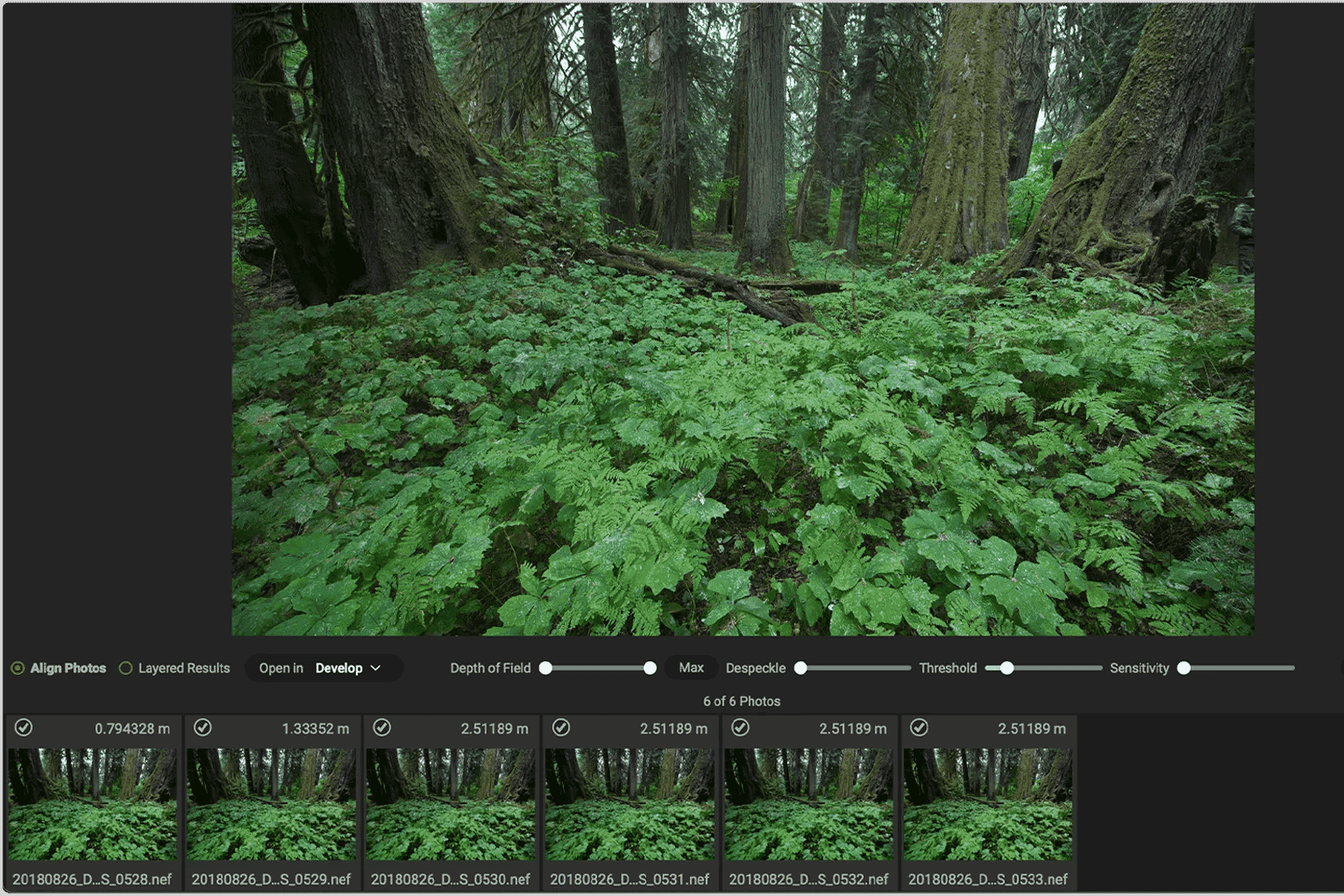Click the Max depth of field button
The image size is (1344, 896).
tap(691, 668)
